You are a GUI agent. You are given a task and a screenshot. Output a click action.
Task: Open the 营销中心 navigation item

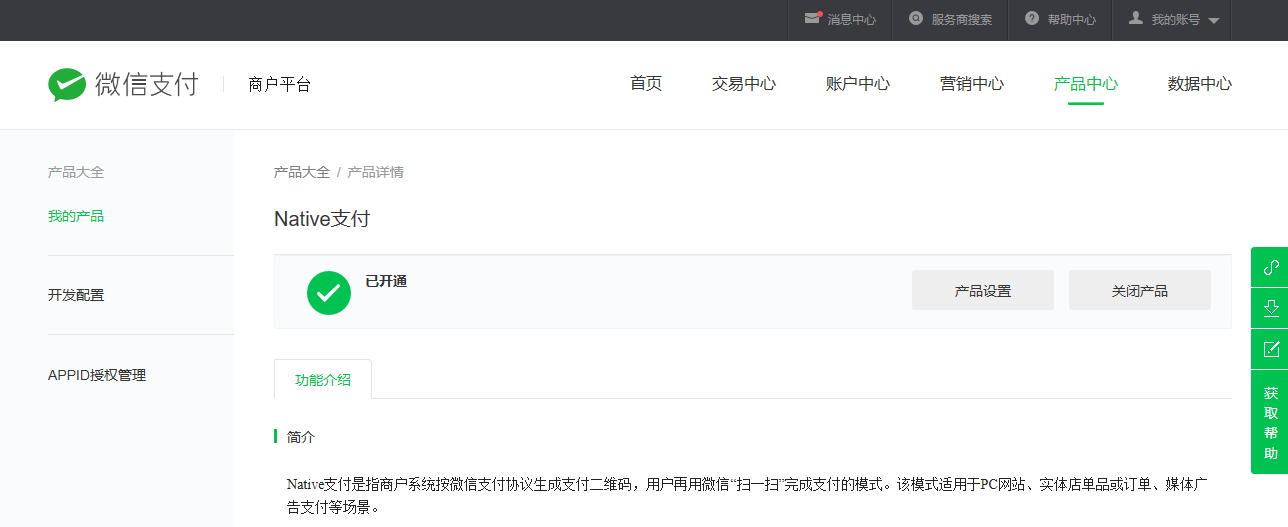pos(972,84)
